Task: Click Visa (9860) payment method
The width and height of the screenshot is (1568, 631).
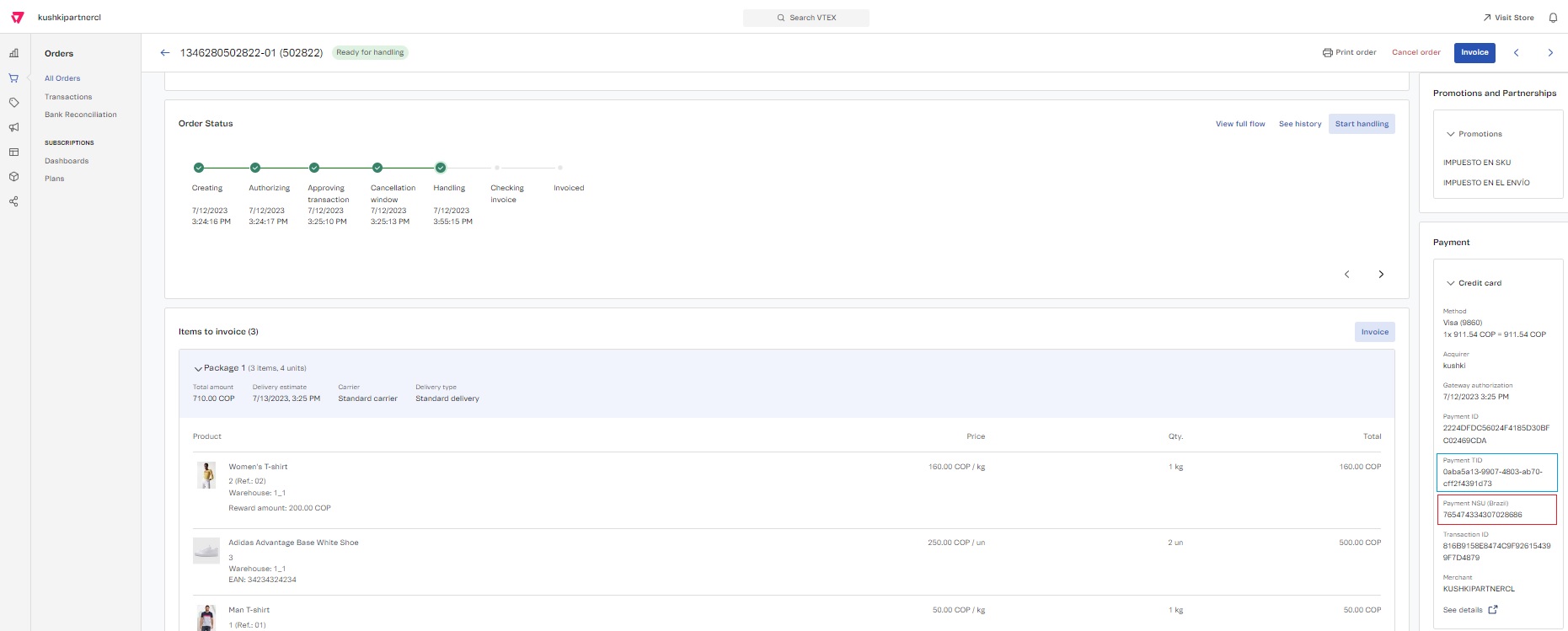Action: (1462, 323)
